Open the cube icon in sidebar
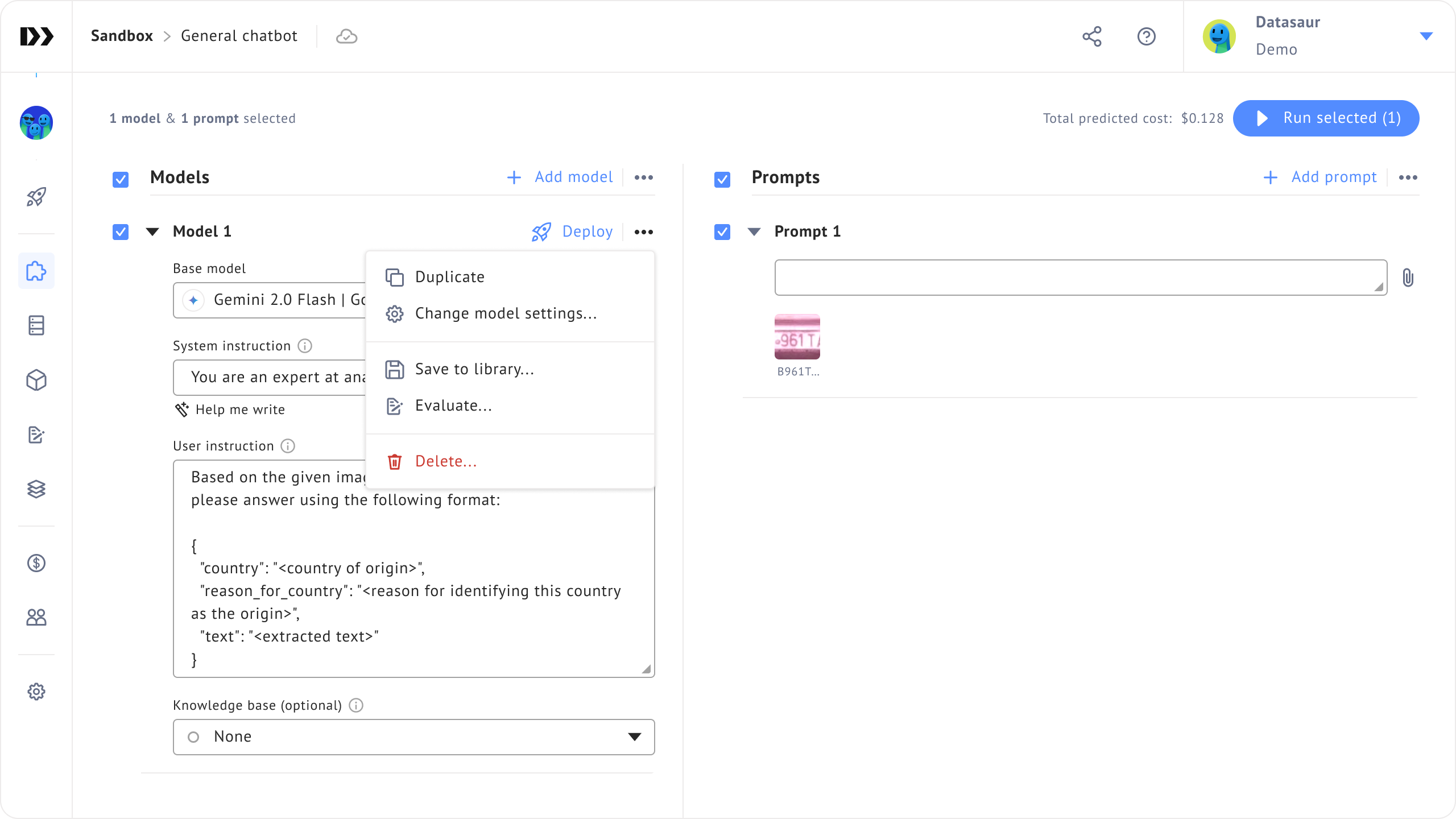Viewport: 1456px width, 819px height. (x=36, y=380)
